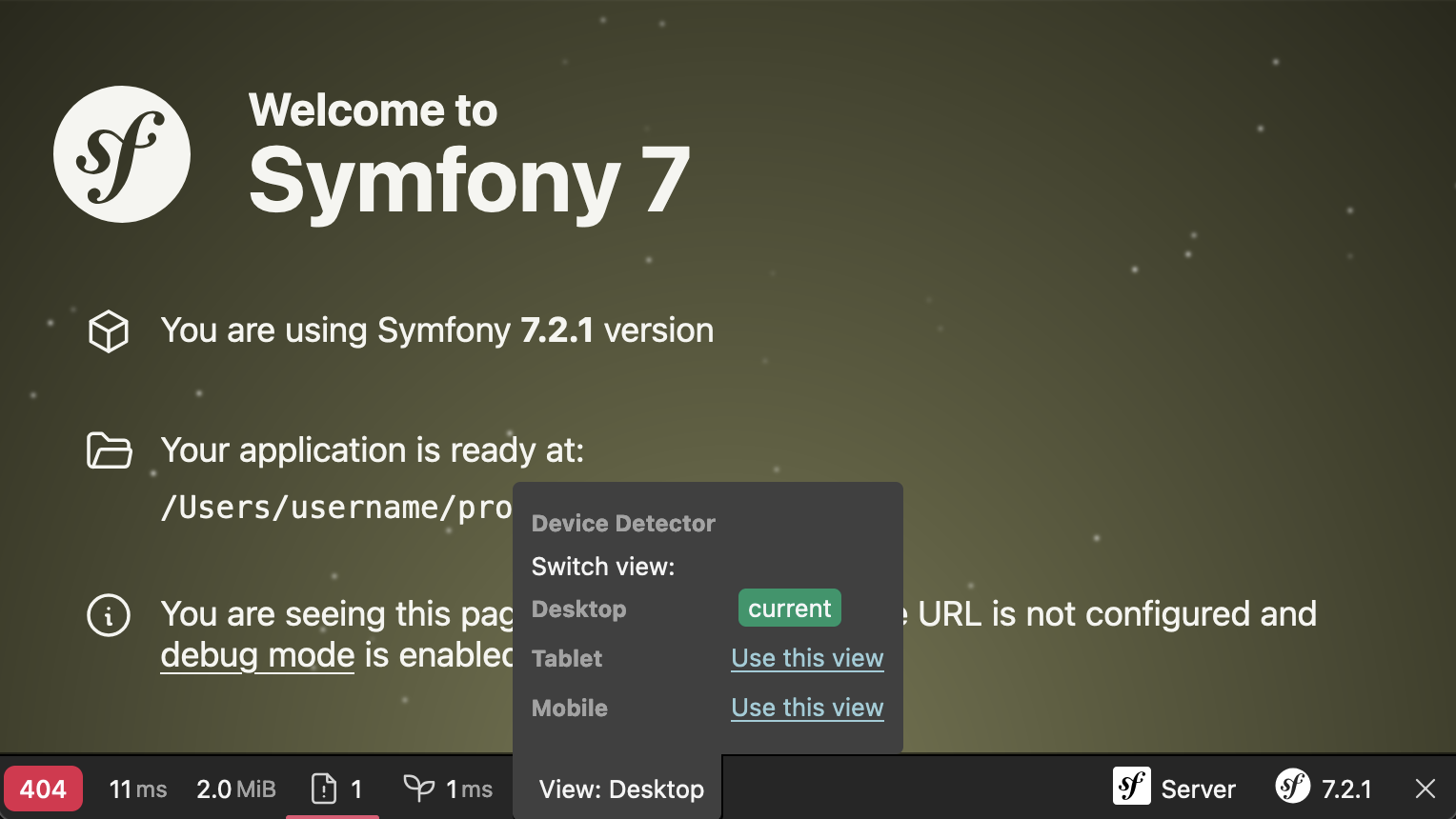Click the Symfony Server icon in toolbar
This screenshot has height=819, width=1456.
point(1132,787)
